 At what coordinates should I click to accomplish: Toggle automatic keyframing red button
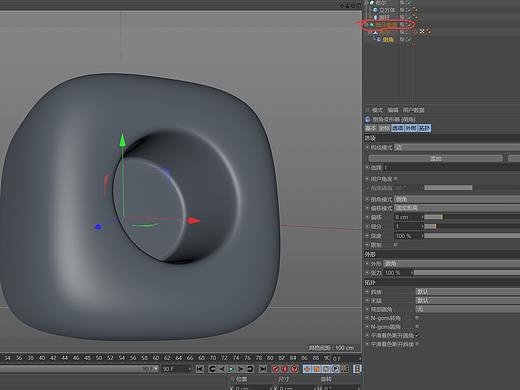pyautogui.click(x=285, y=369)
